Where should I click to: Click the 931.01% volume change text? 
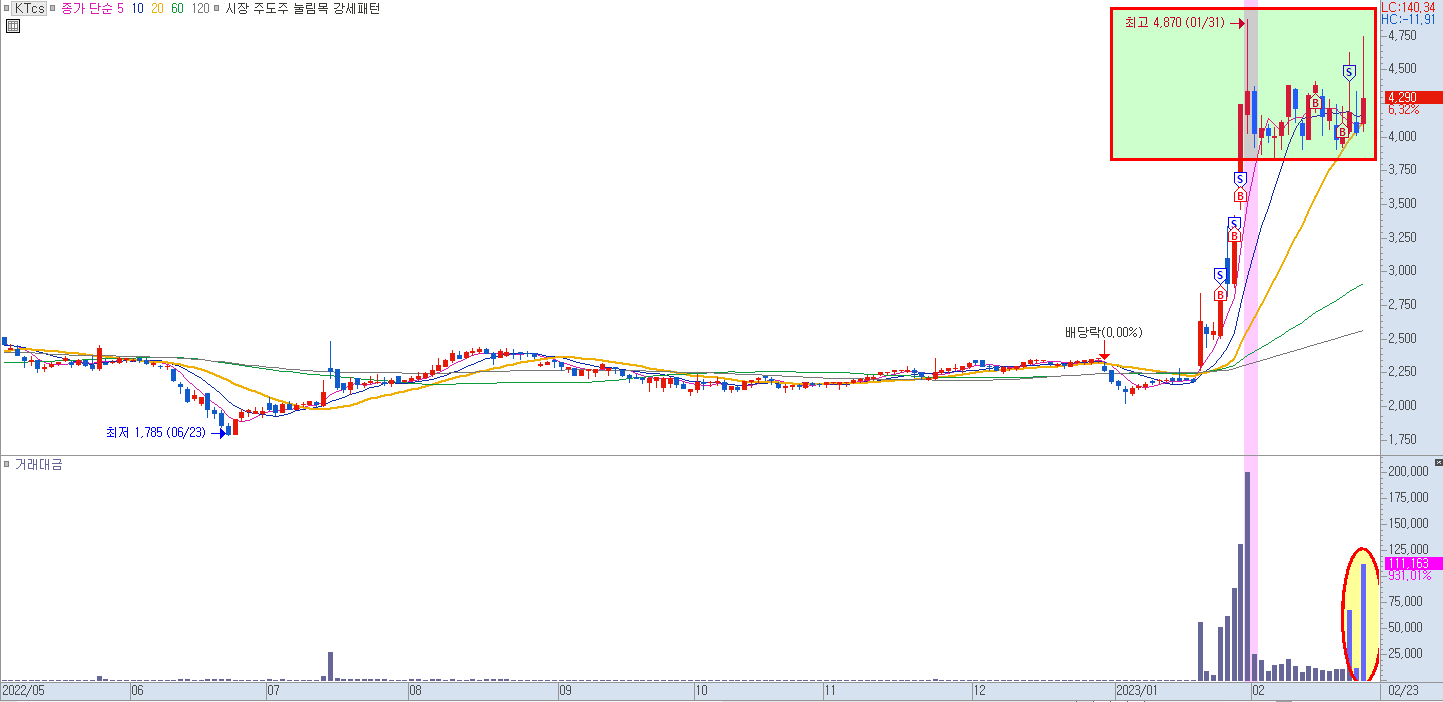(1408, 576)
